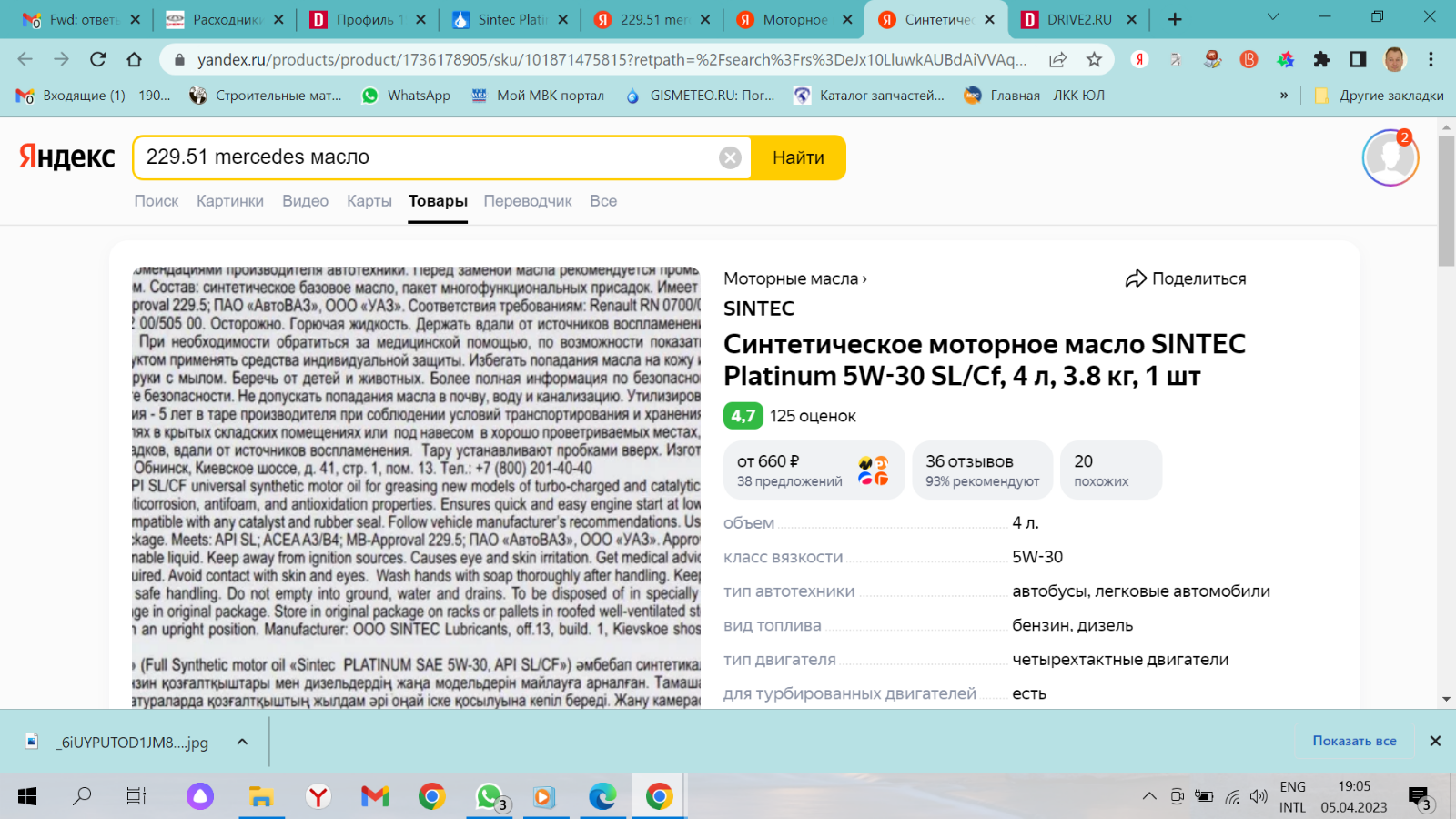Reload the current page
The width and height of the screenshot is (1456, 819).
[97, 59]
